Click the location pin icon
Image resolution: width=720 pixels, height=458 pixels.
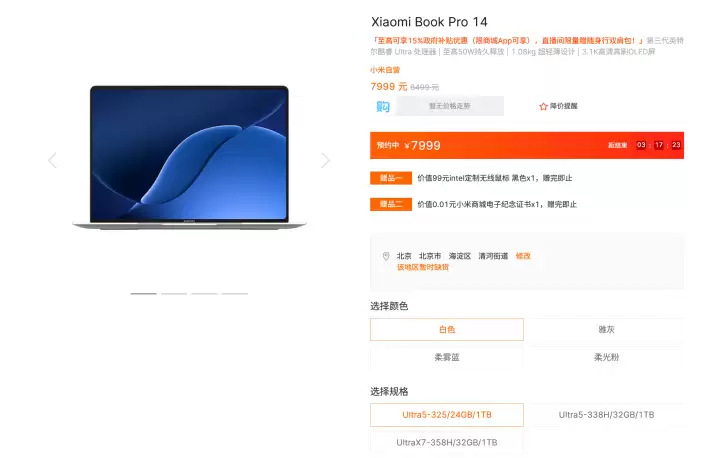[386, 256]
